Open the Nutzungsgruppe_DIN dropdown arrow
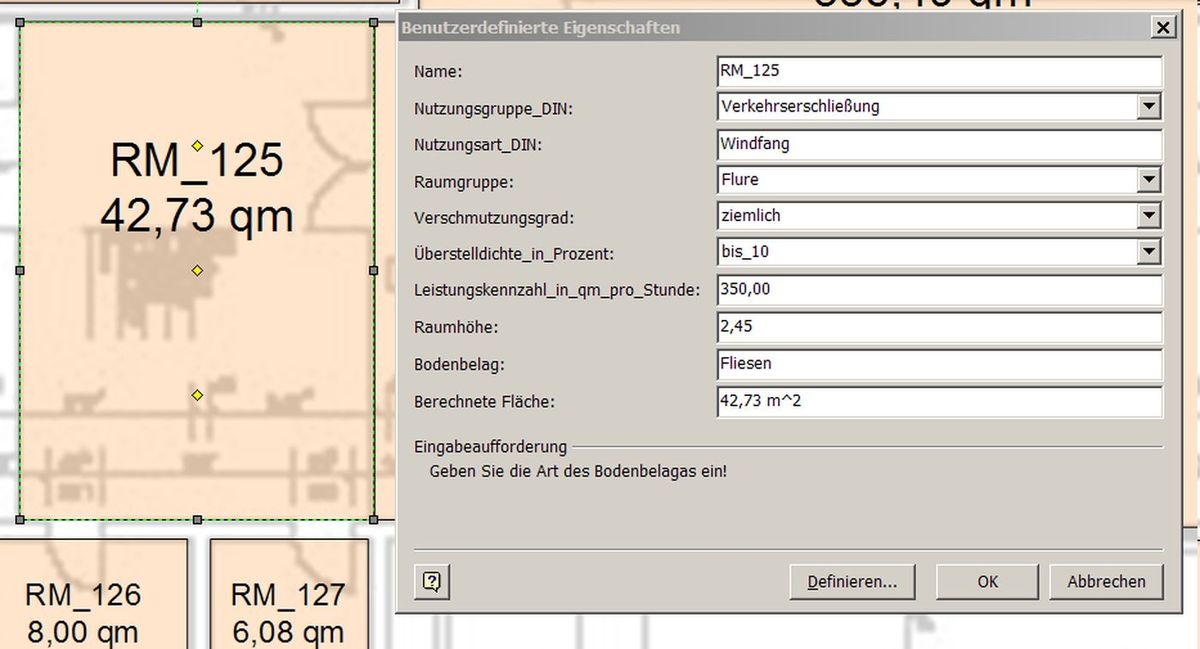1200x649 pixels. tap(1148, 106)
